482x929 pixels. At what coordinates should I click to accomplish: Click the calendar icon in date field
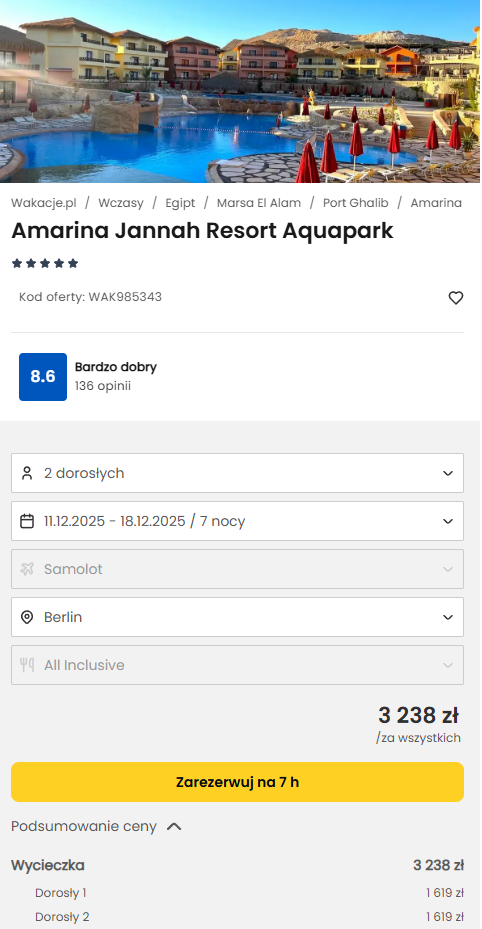pos(27,521)
